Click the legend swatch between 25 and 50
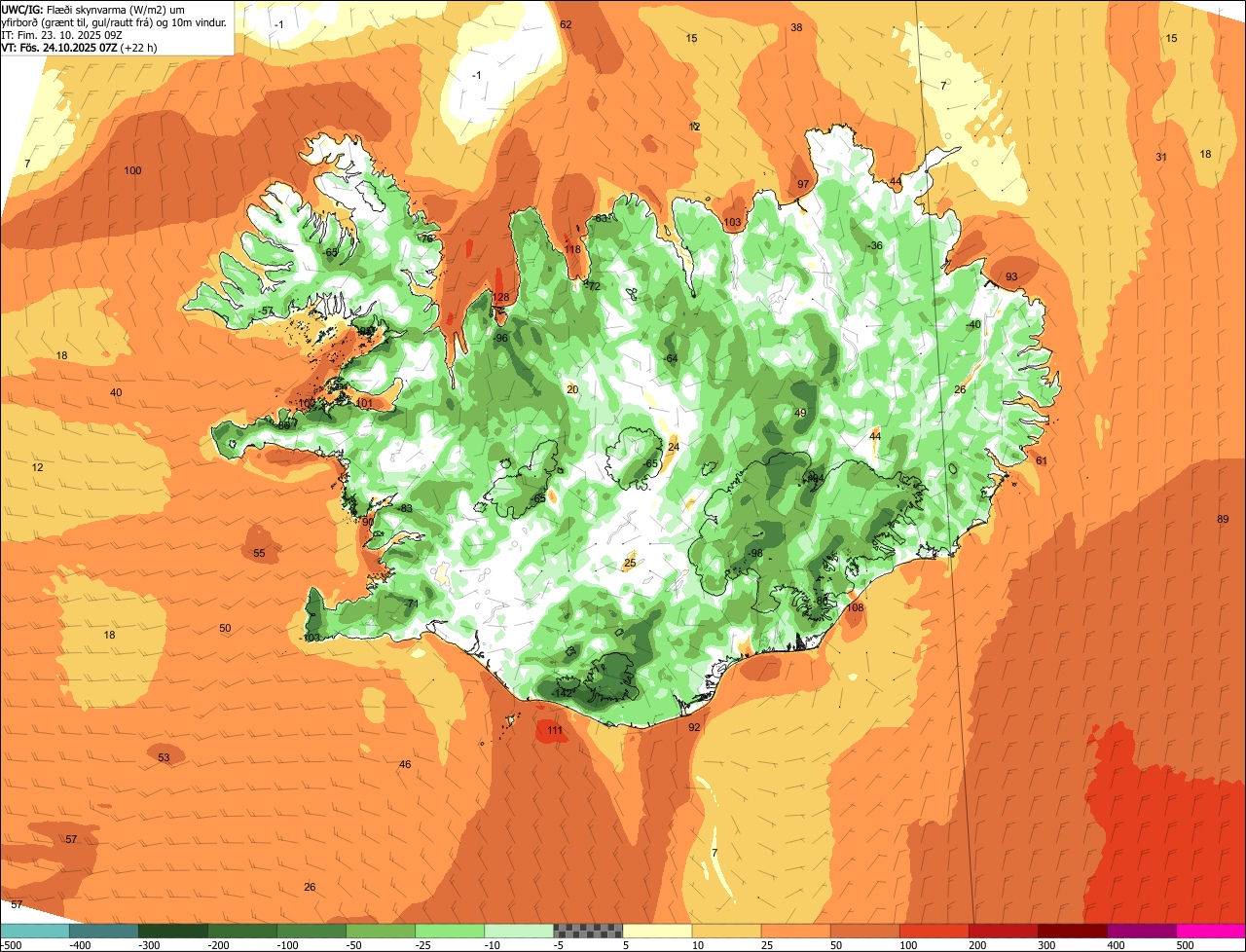 [x=795, y=930]
